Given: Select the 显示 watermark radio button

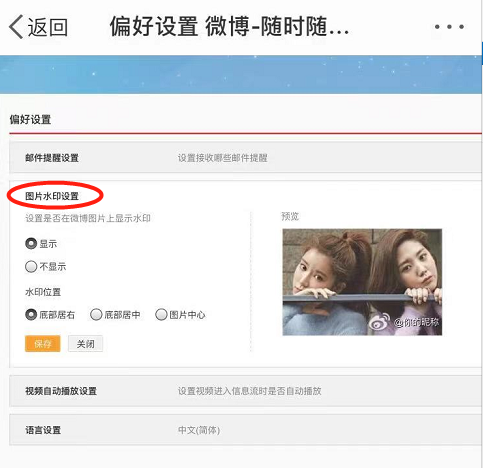Looking at the screenshot, I should pos(31,244).
